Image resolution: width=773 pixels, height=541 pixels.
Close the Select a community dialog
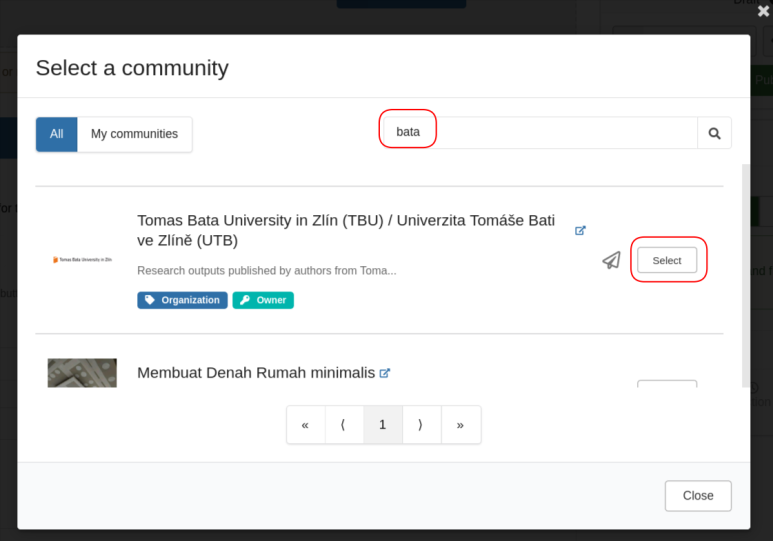tap(698, 496)
